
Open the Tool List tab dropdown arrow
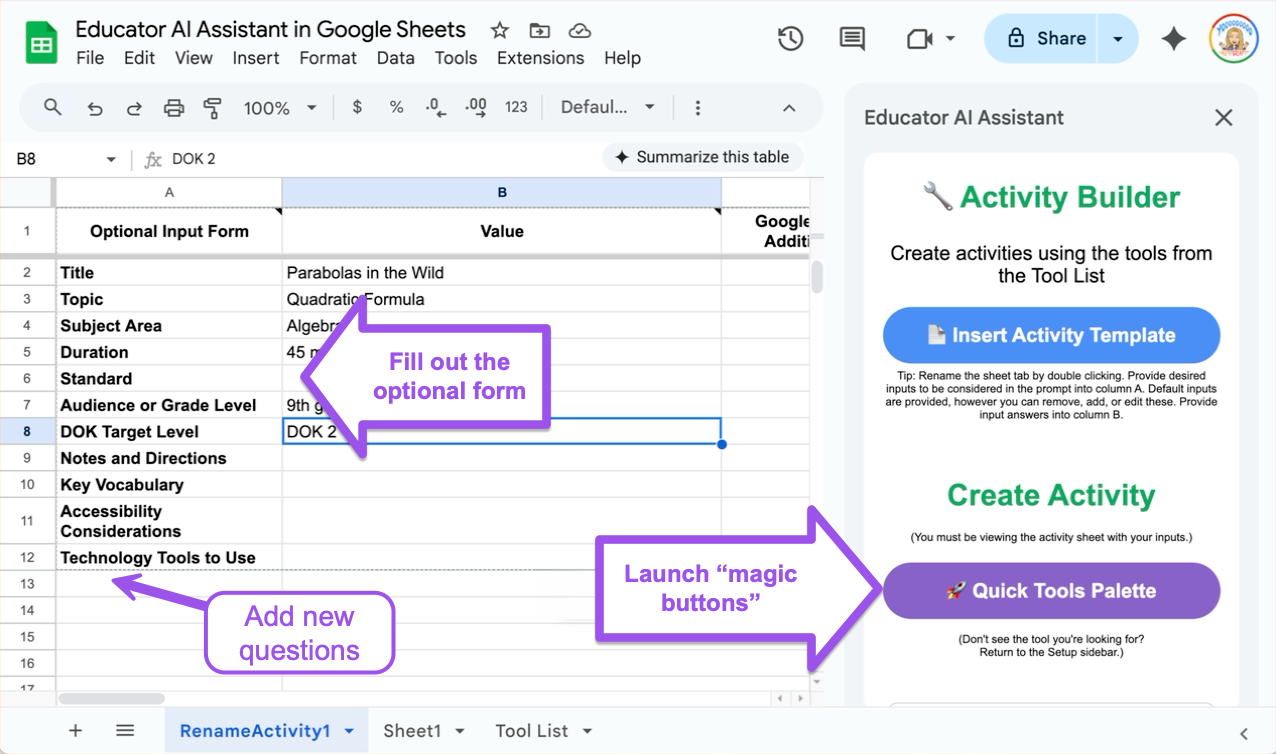click(x=587, y=731)
